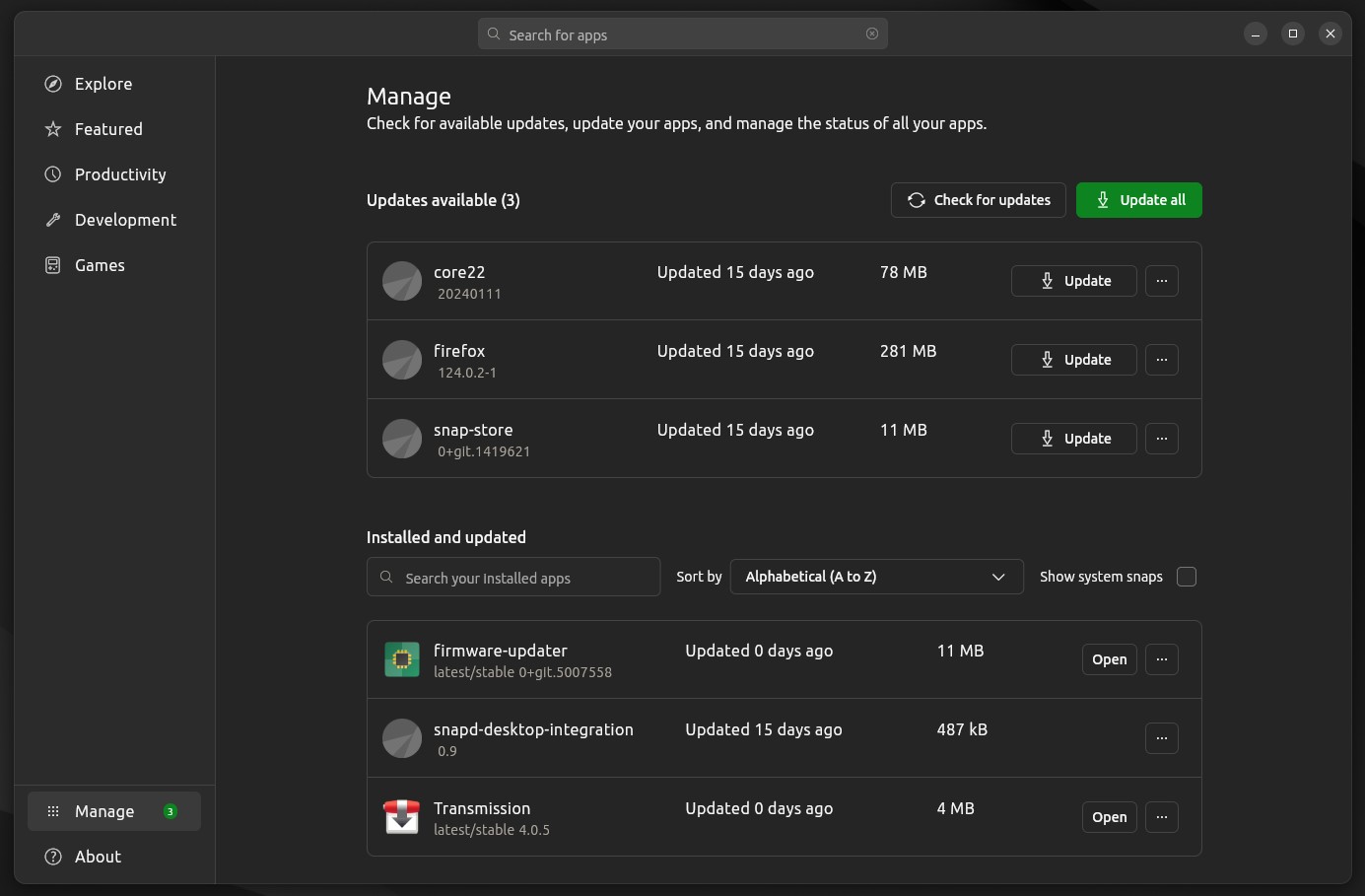Image resolution: width=1365 pixels, height=896 pixels.
Task: Click the Featured star icon
Action: (53, 129)
